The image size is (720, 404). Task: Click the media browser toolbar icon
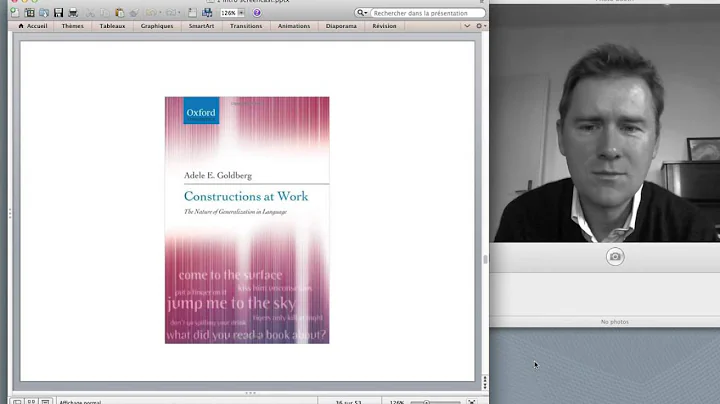click(207, 13)
